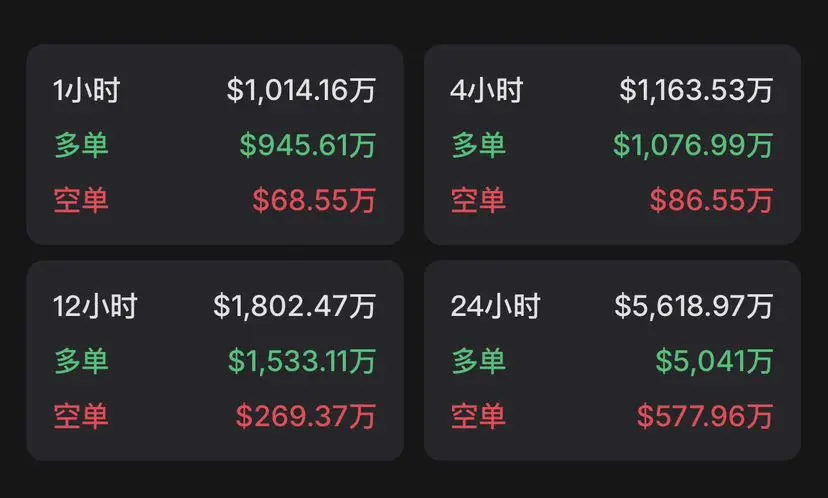Select the red $269.37万 short value
This screenshot has width=828, height=498.
[306, 416]
